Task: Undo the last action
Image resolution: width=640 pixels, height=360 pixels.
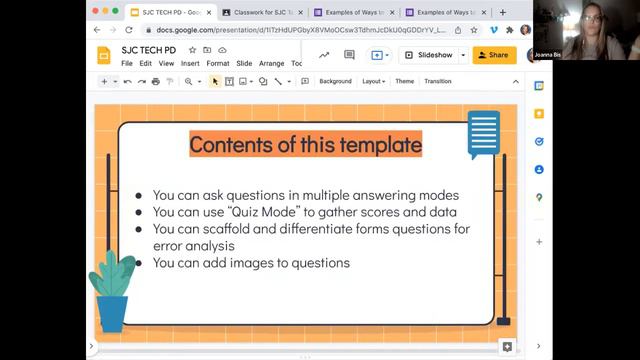Action: coord(127,82)
